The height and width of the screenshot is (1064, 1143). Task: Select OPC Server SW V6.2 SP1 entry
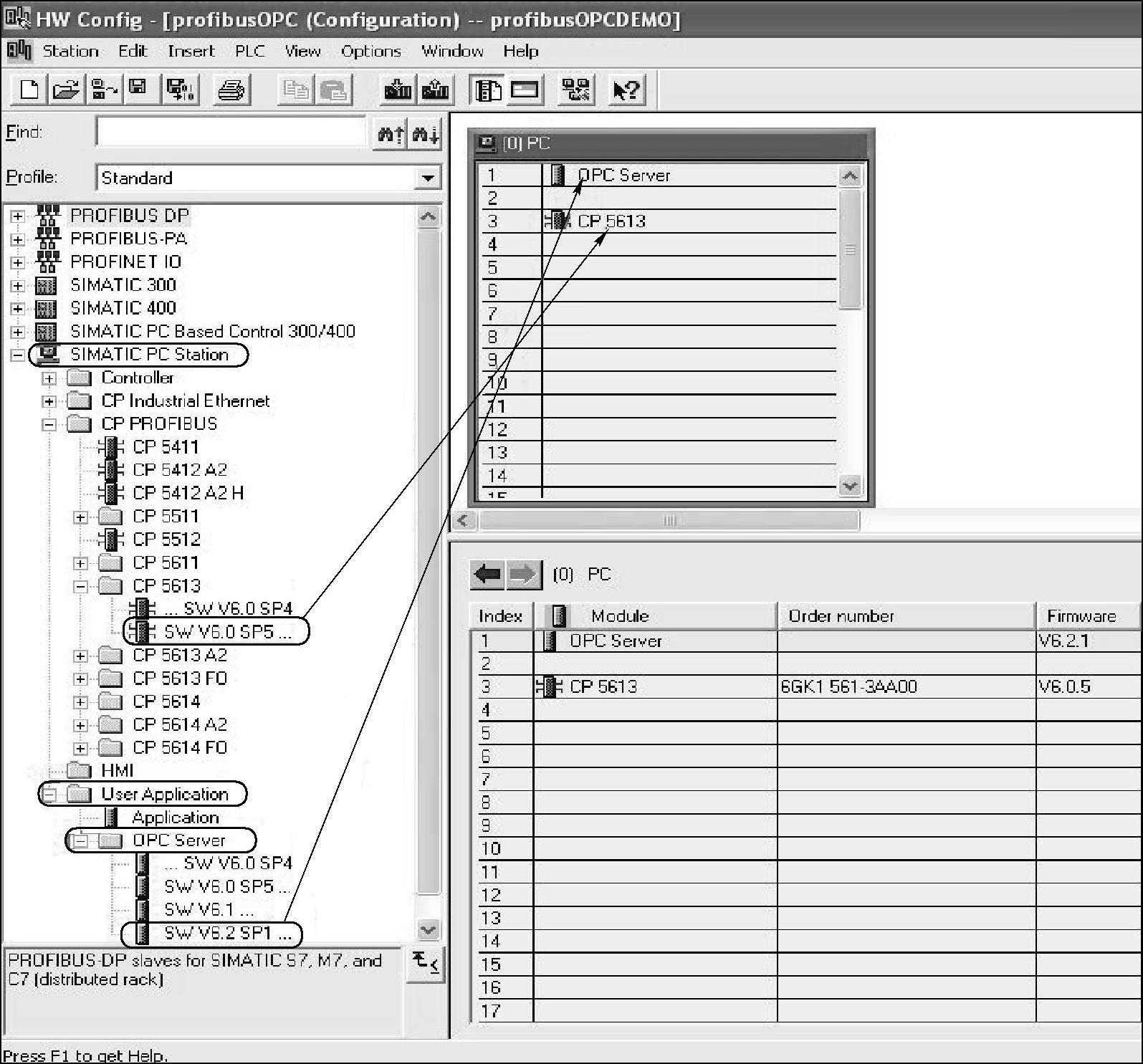(x=228, y=933)
